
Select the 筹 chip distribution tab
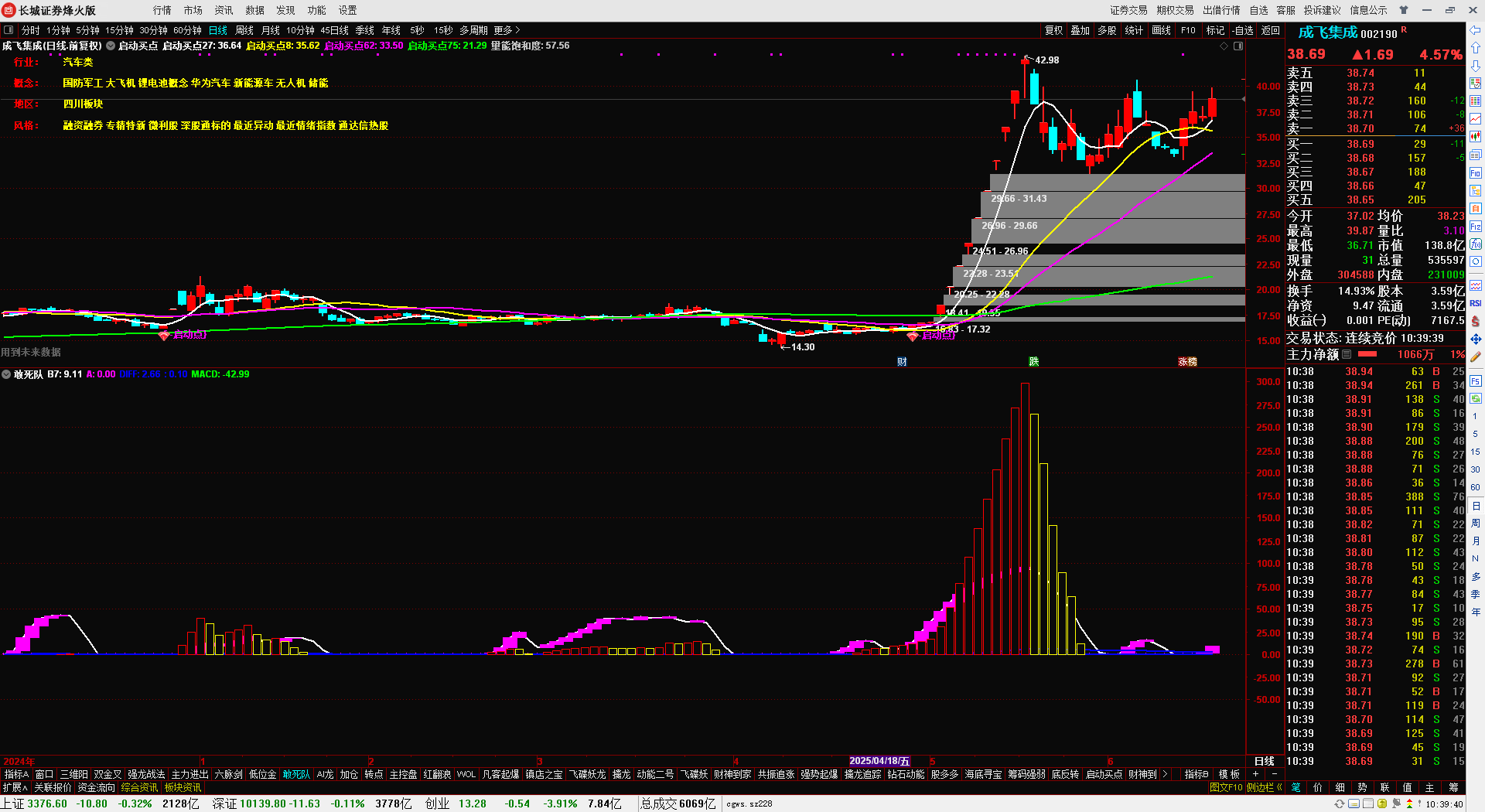tap(1453, 787)
